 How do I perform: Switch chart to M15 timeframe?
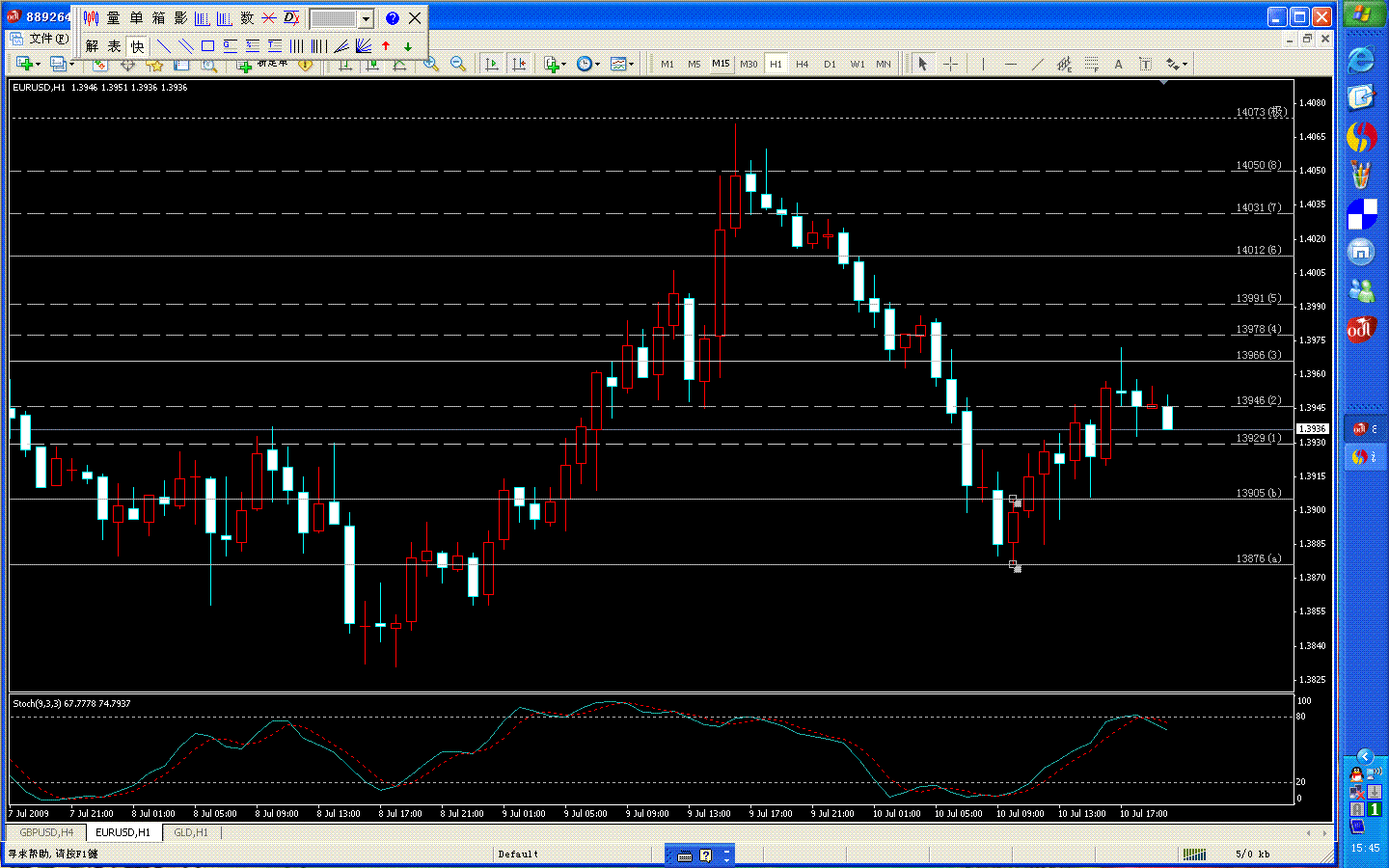pos(721,64)
